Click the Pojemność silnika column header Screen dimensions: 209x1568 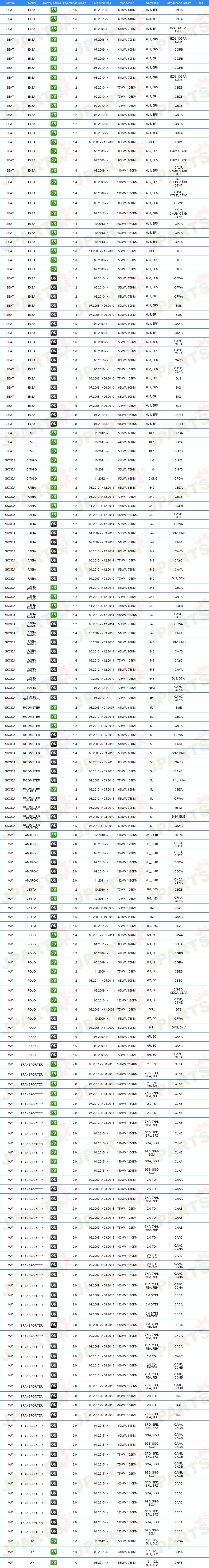75,2
